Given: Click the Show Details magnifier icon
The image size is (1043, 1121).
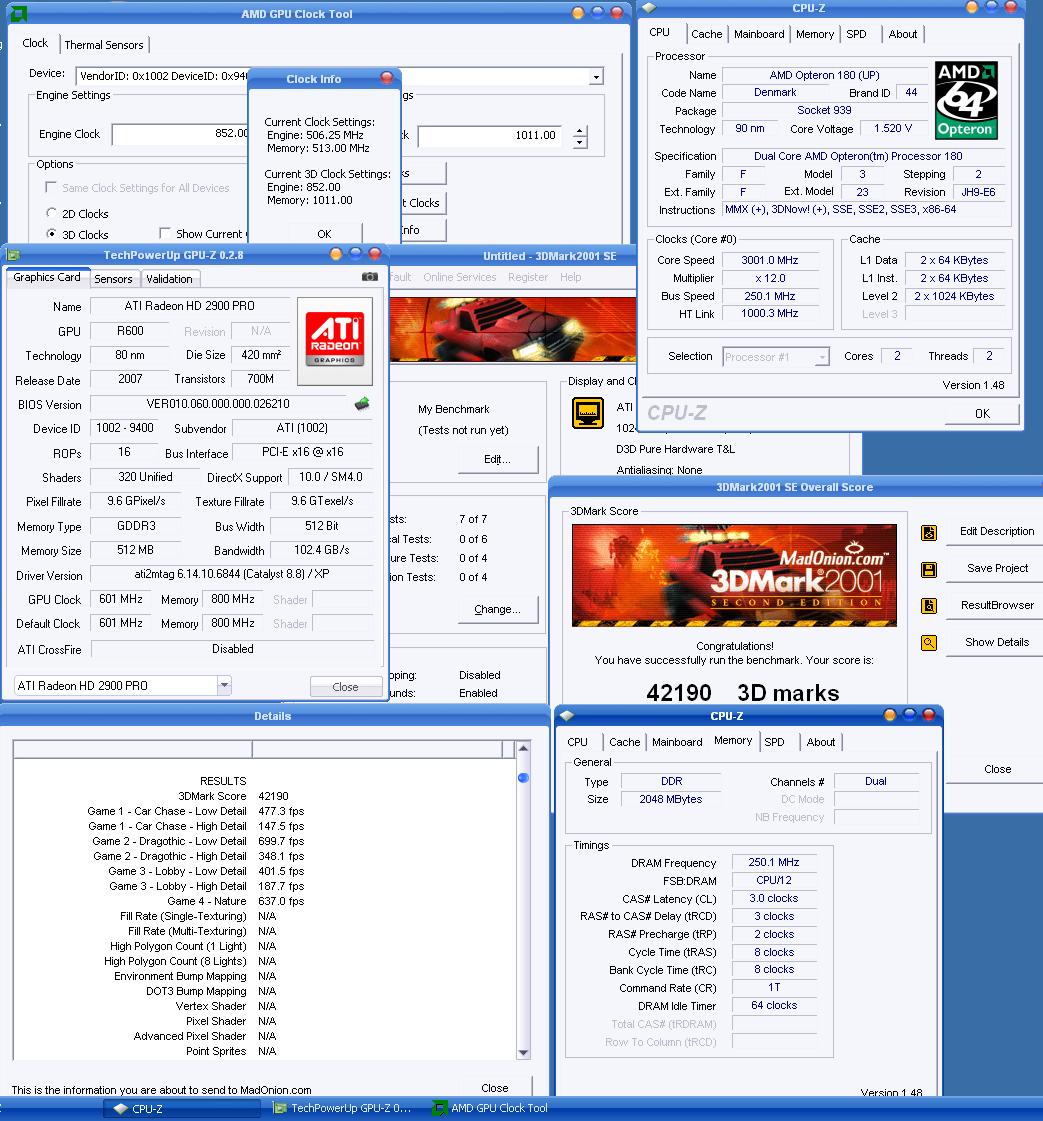Looking at the screenshot, I should point(929,643).
